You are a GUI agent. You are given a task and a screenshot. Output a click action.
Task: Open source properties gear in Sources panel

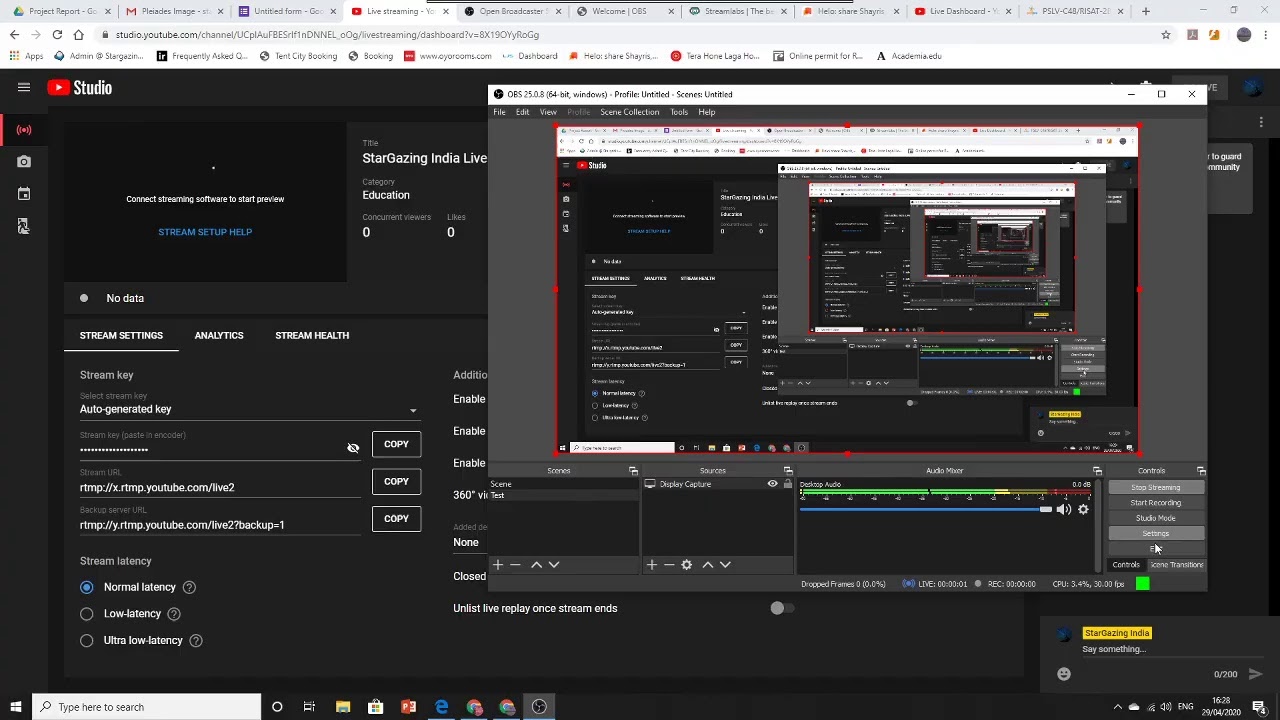pos(687,565)
